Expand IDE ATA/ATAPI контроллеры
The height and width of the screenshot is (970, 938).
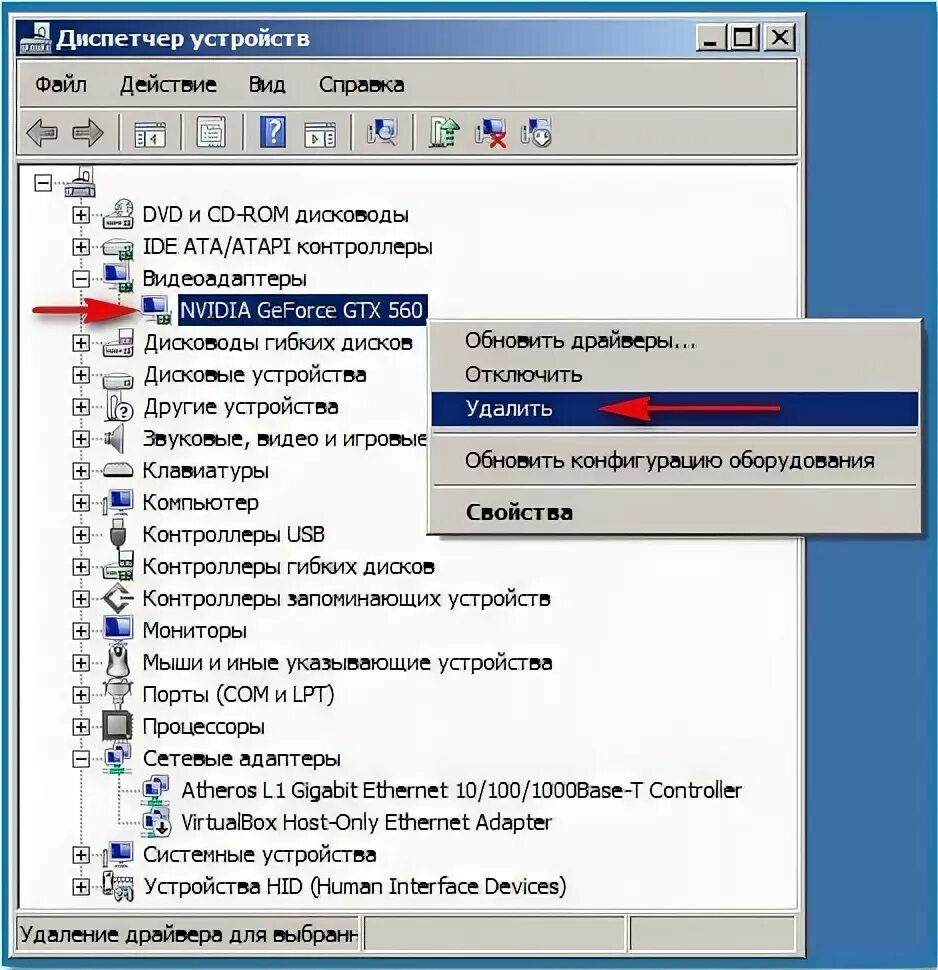80,247
